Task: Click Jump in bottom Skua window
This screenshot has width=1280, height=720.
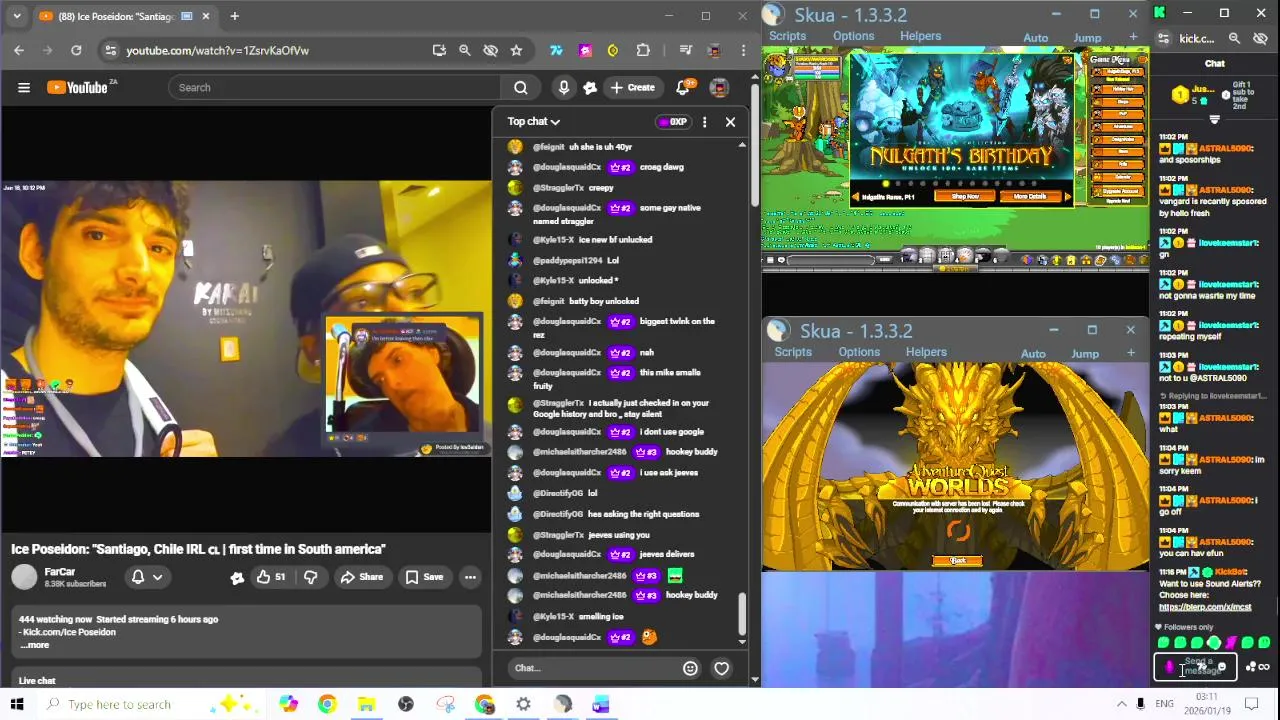Action: (1085, 354)
